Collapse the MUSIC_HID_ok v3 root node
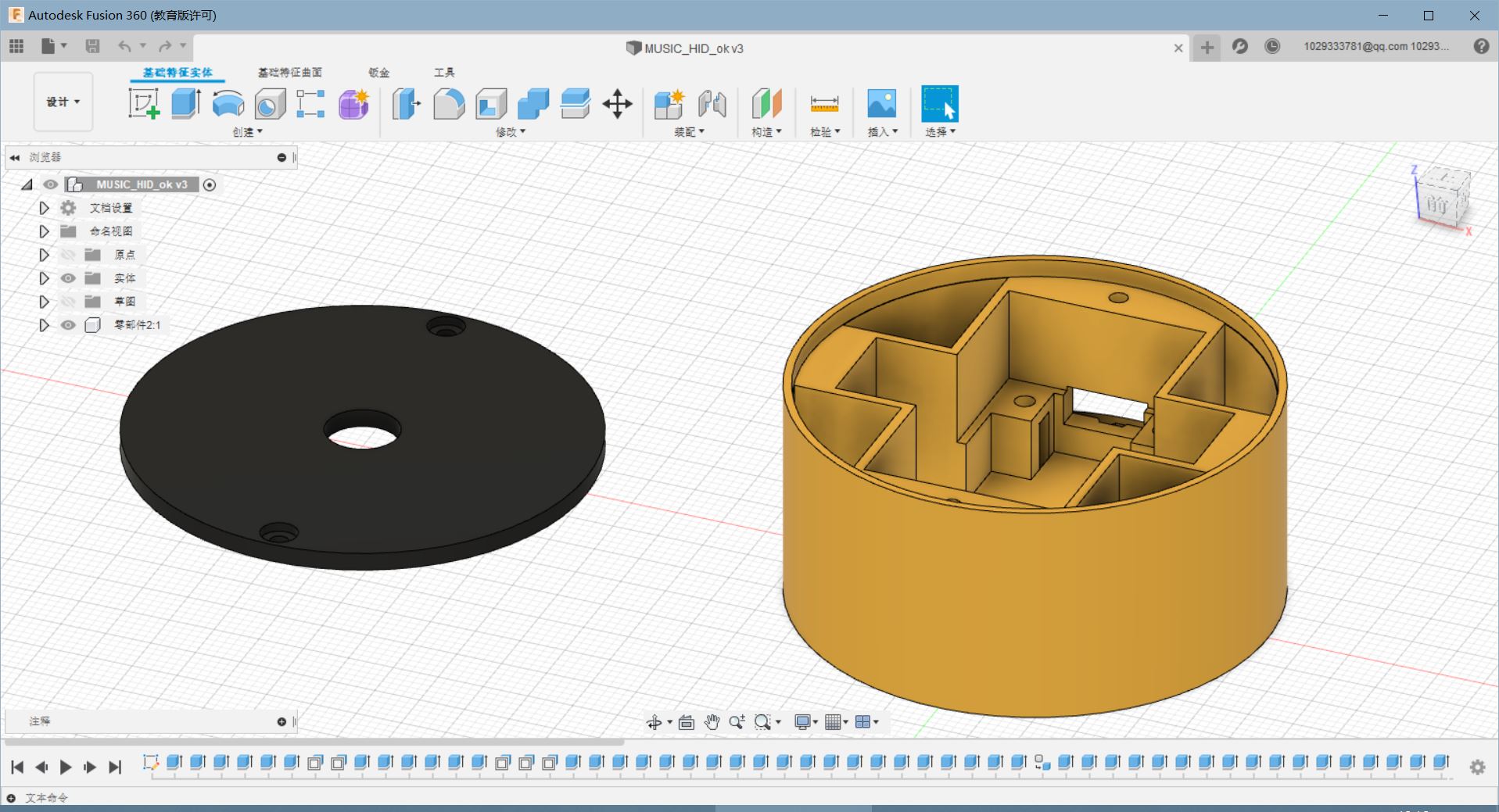Image resolution: width=1499 pixels, height=812 pixels. coord(27,184)
